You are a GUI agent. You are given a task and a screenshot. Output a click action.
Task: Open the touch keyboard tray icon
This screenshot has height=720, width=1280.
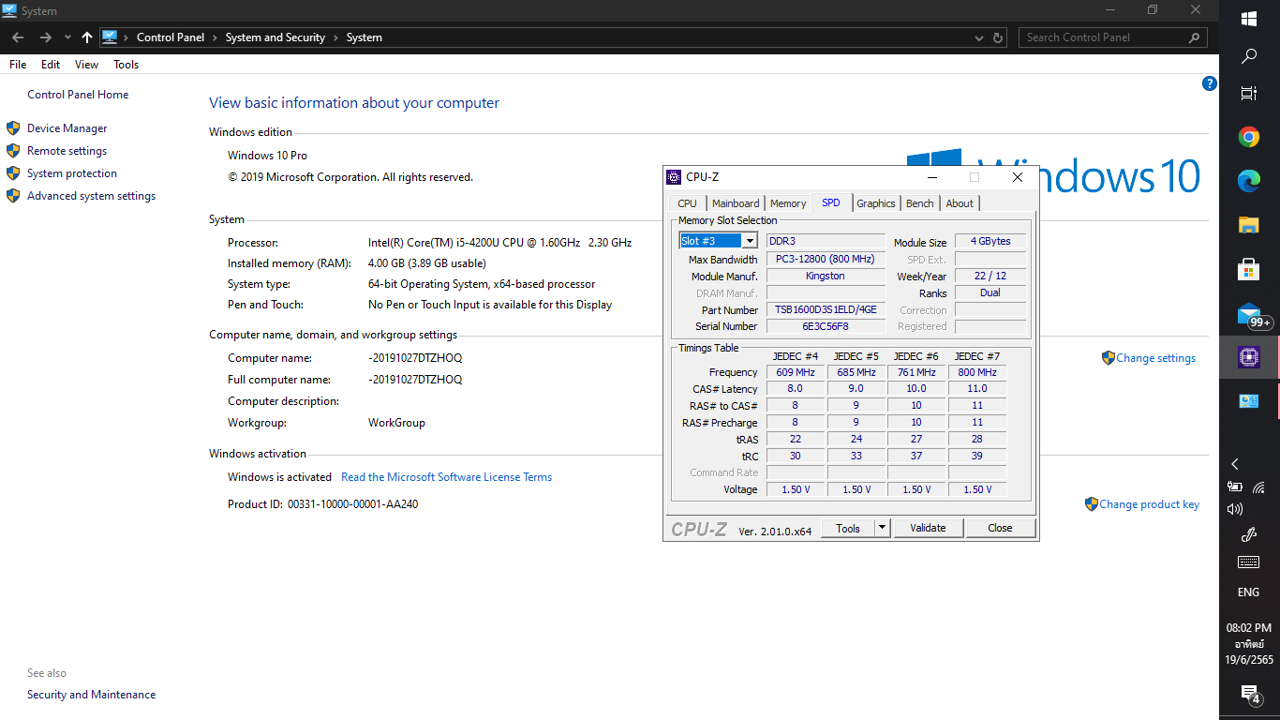tap(1249, 563)
